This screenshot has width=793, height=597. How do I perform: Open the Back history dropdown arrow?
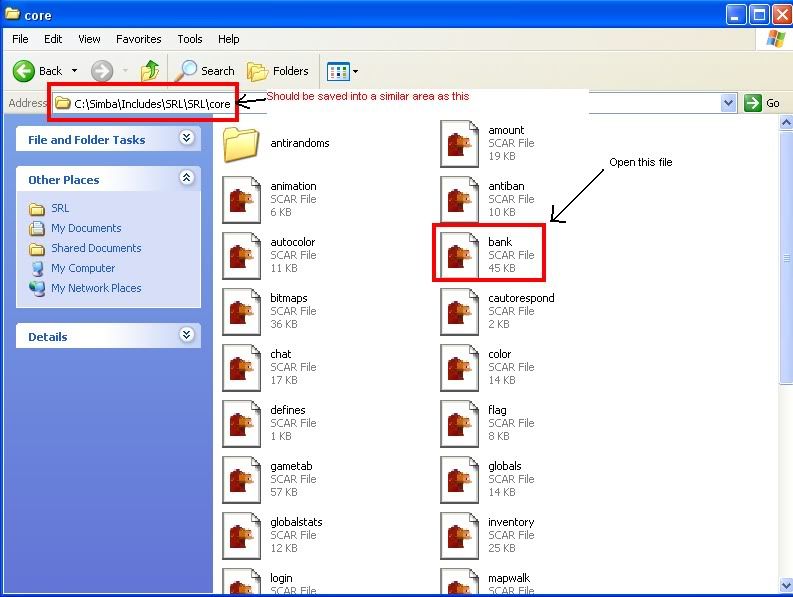pos(74,71)
